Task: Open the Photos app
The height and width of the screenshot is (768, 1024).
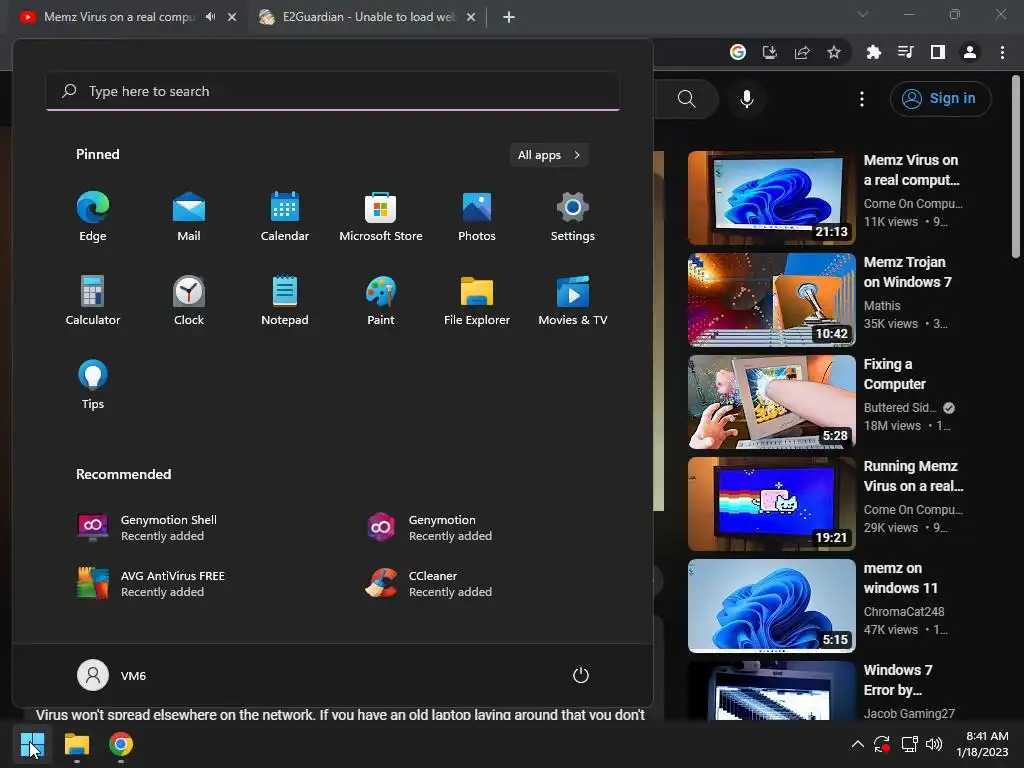Action: coord(477,217)
